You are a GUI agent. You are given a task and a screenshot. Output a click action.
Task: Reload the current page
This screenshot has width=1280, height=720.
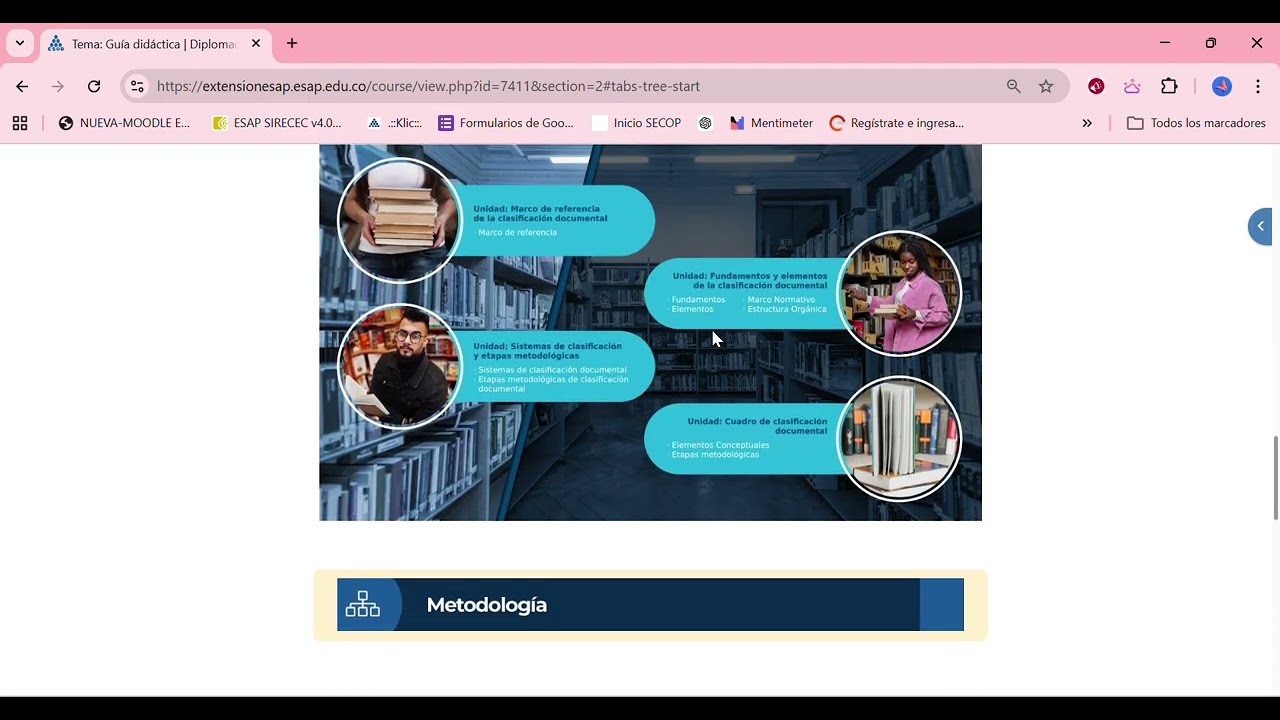tap(94, 86)
